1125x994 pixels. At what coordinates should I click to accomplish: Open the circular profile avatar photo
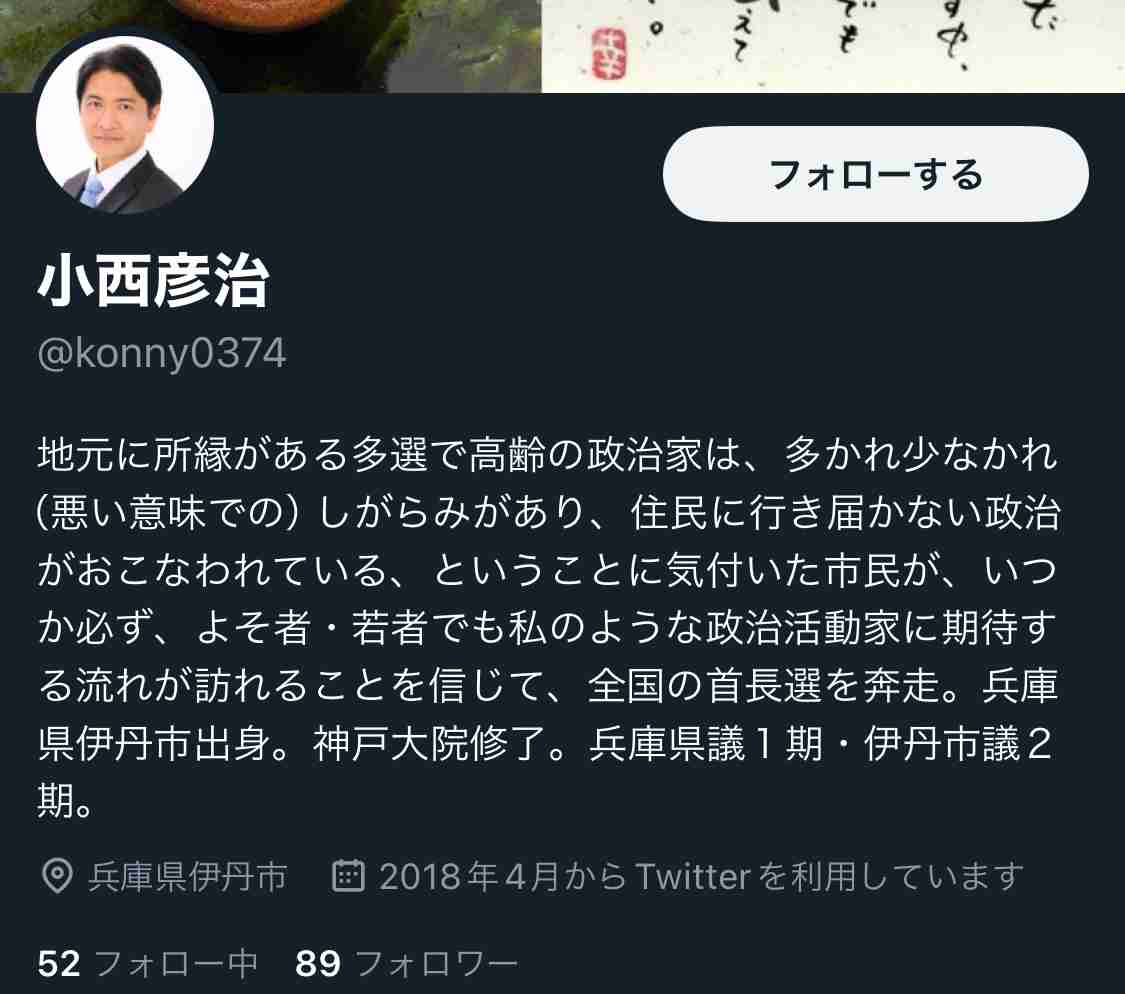(125, 124)
